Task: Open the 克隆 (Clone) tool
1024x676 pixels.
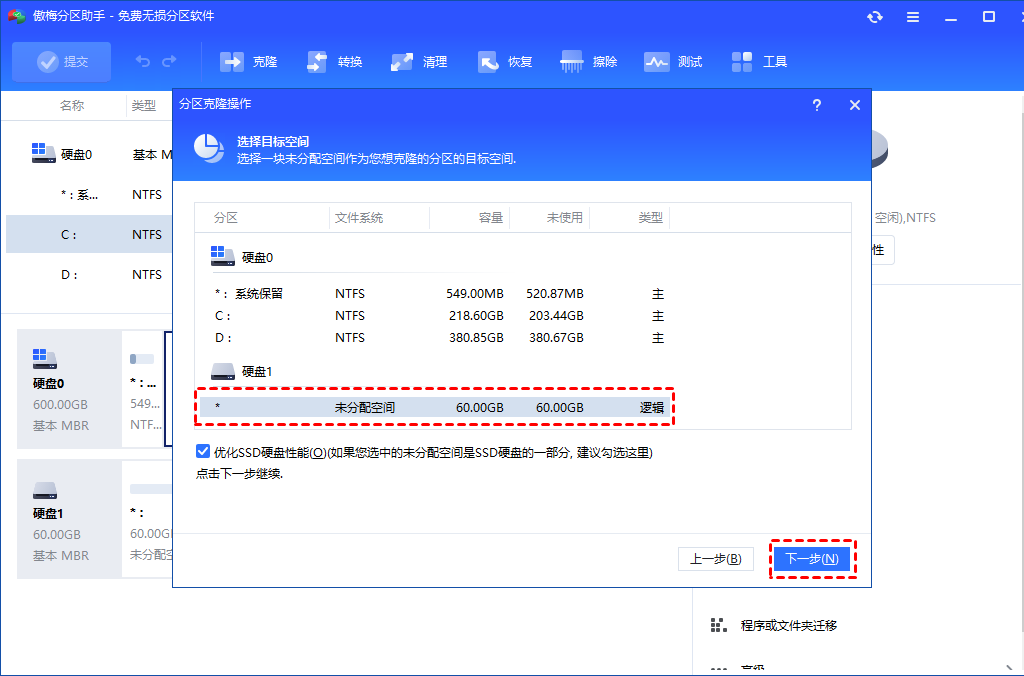Action: pos(248,61)
